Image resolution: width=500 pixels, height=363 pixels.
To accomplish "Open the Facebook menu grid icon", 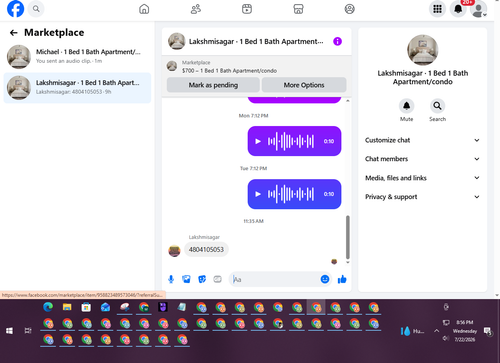I will pyautogui.click(x=437, y=9).
